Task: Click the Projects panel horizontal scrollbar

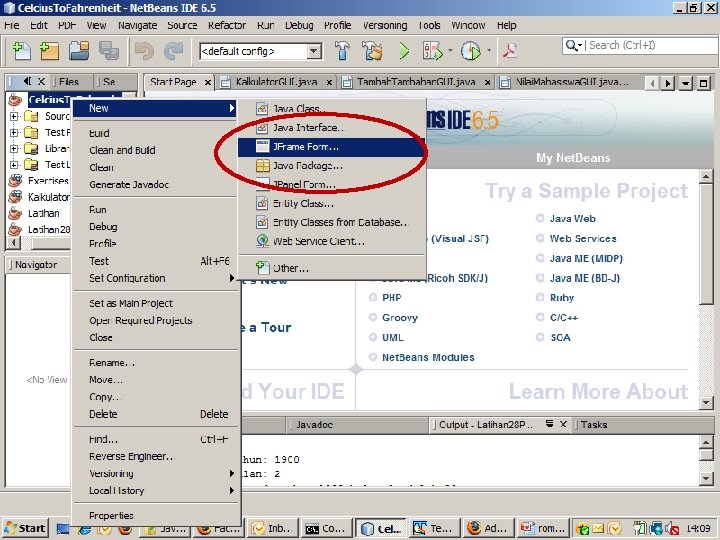Action: coord(51,242)
